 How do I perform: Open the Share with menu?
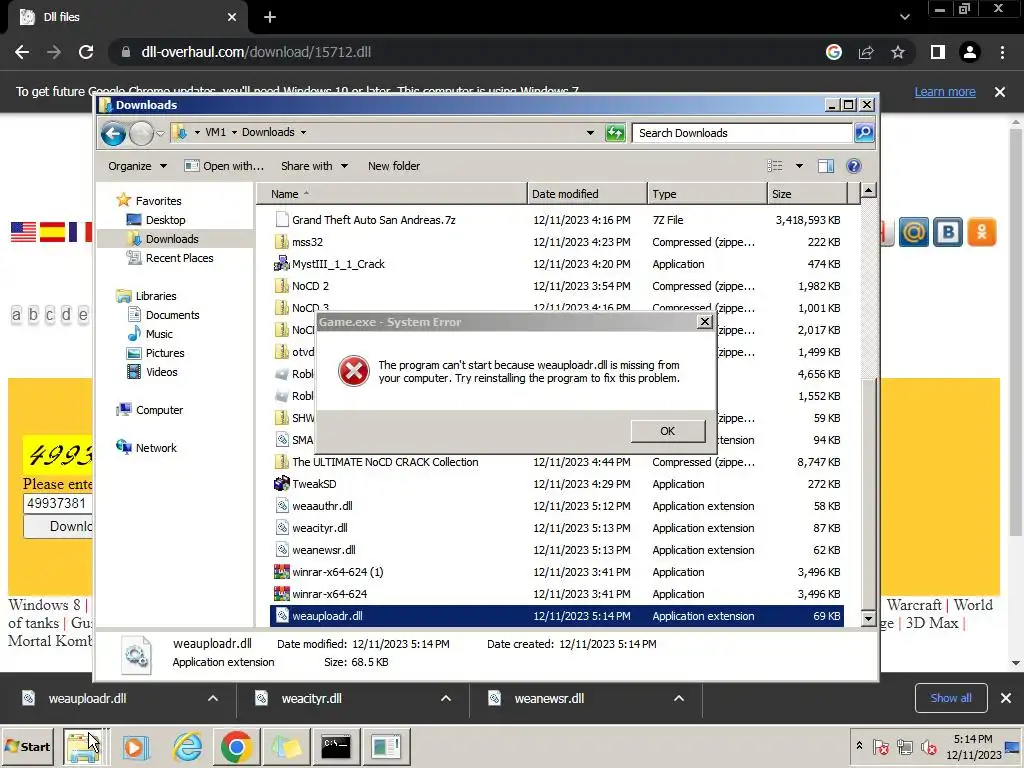314,166
